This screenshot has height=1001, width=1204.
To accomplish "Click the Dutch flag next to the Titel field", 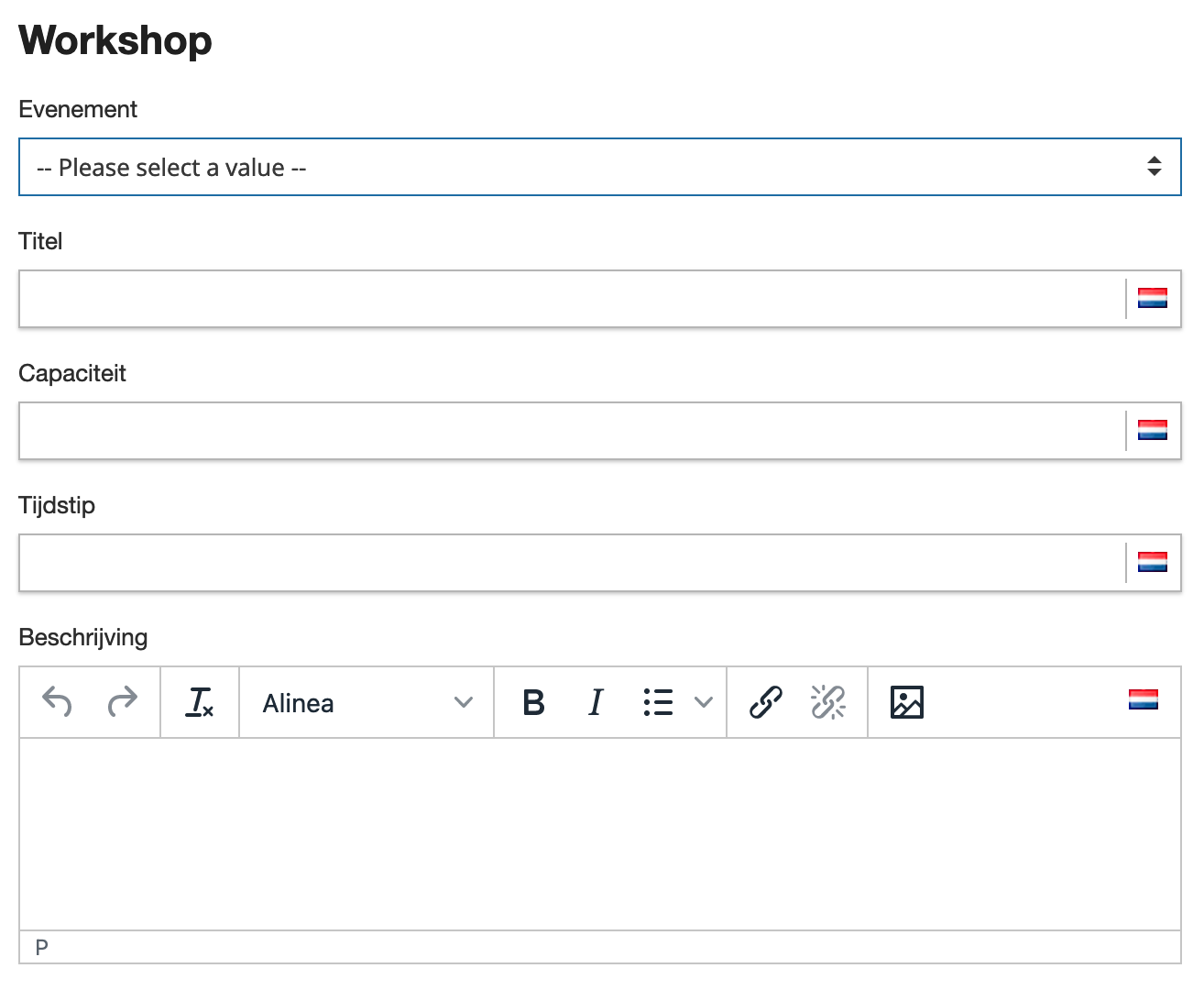I will (x=1152, y=297).
